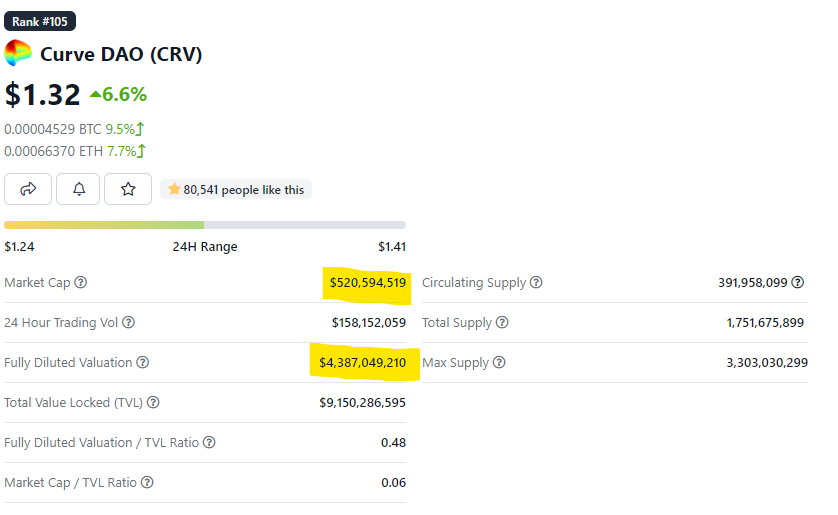Viewport: 838px width, 515px height.
Task: Click the Rank #105 badge
Action: click(40, 21)
